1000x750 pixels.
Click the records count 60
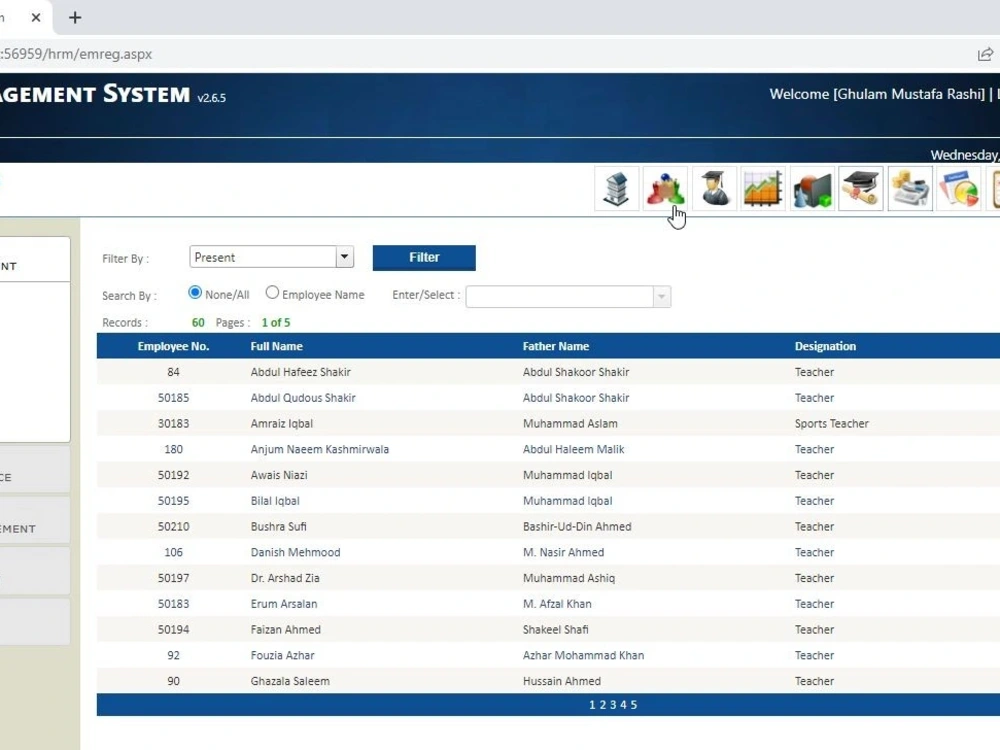click(x=198, y=323)
